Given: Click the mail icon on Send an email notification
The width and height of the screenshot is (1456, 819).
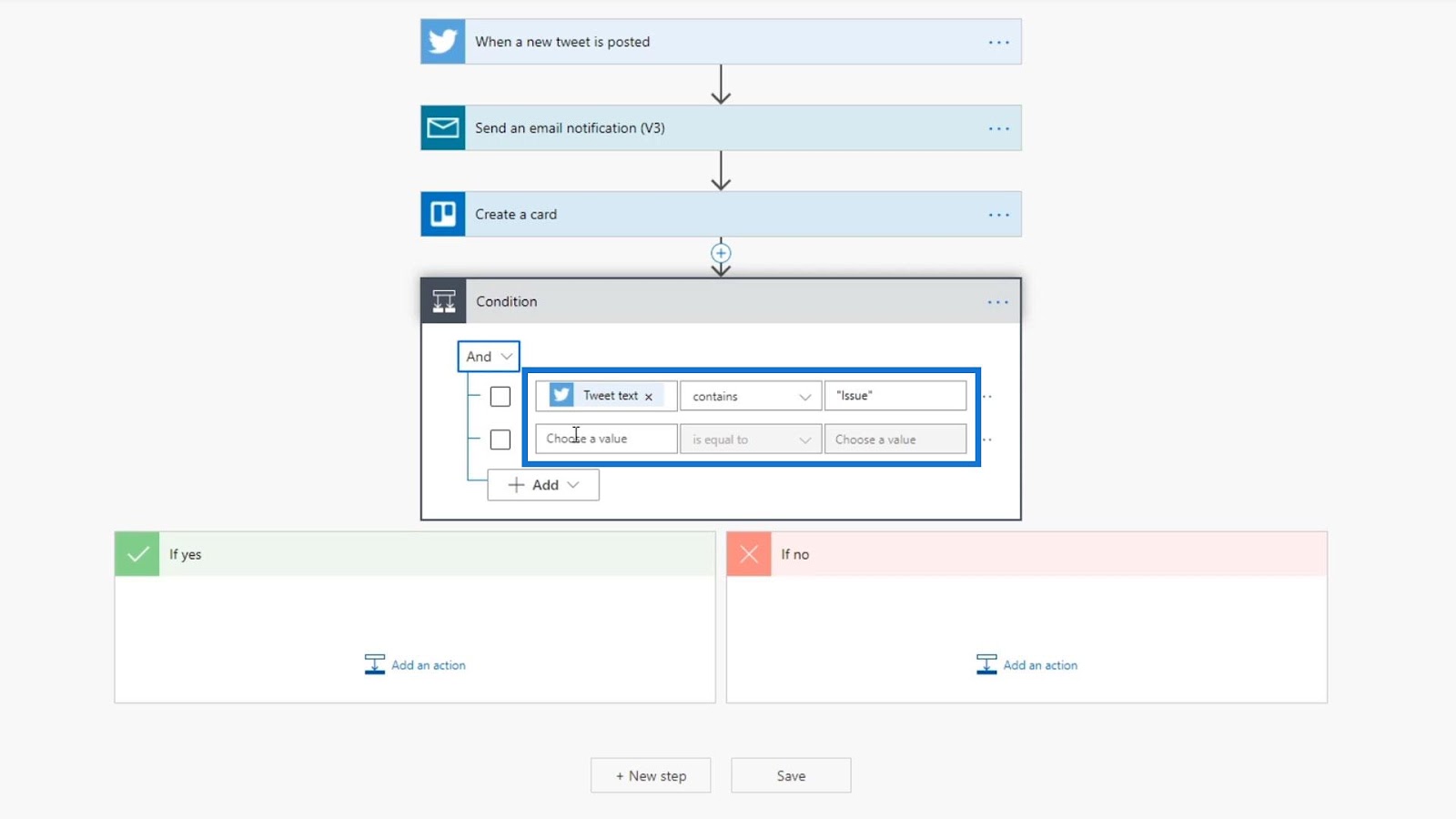Looking at the screenshot, I should tap(443, 128).
